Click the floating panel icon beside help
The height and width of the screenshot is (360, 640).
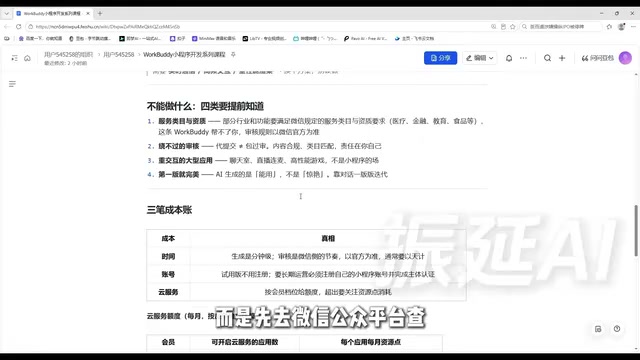[598, 329]
